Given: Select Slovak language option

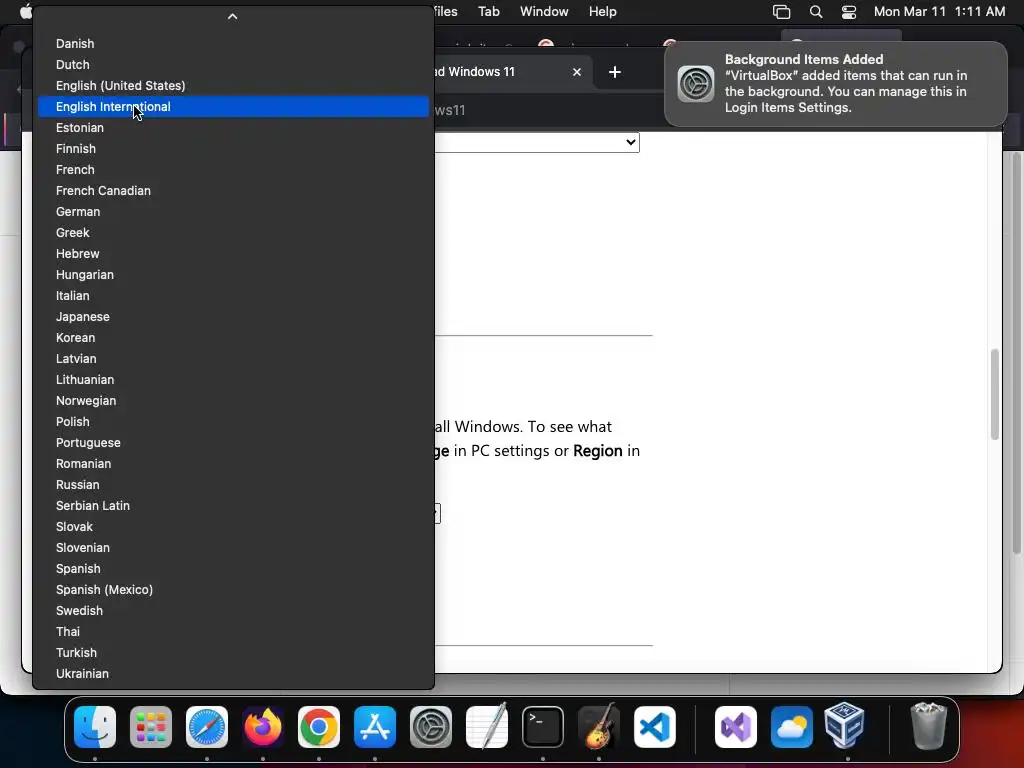Looking at the screenshot, I should [233, 527].
